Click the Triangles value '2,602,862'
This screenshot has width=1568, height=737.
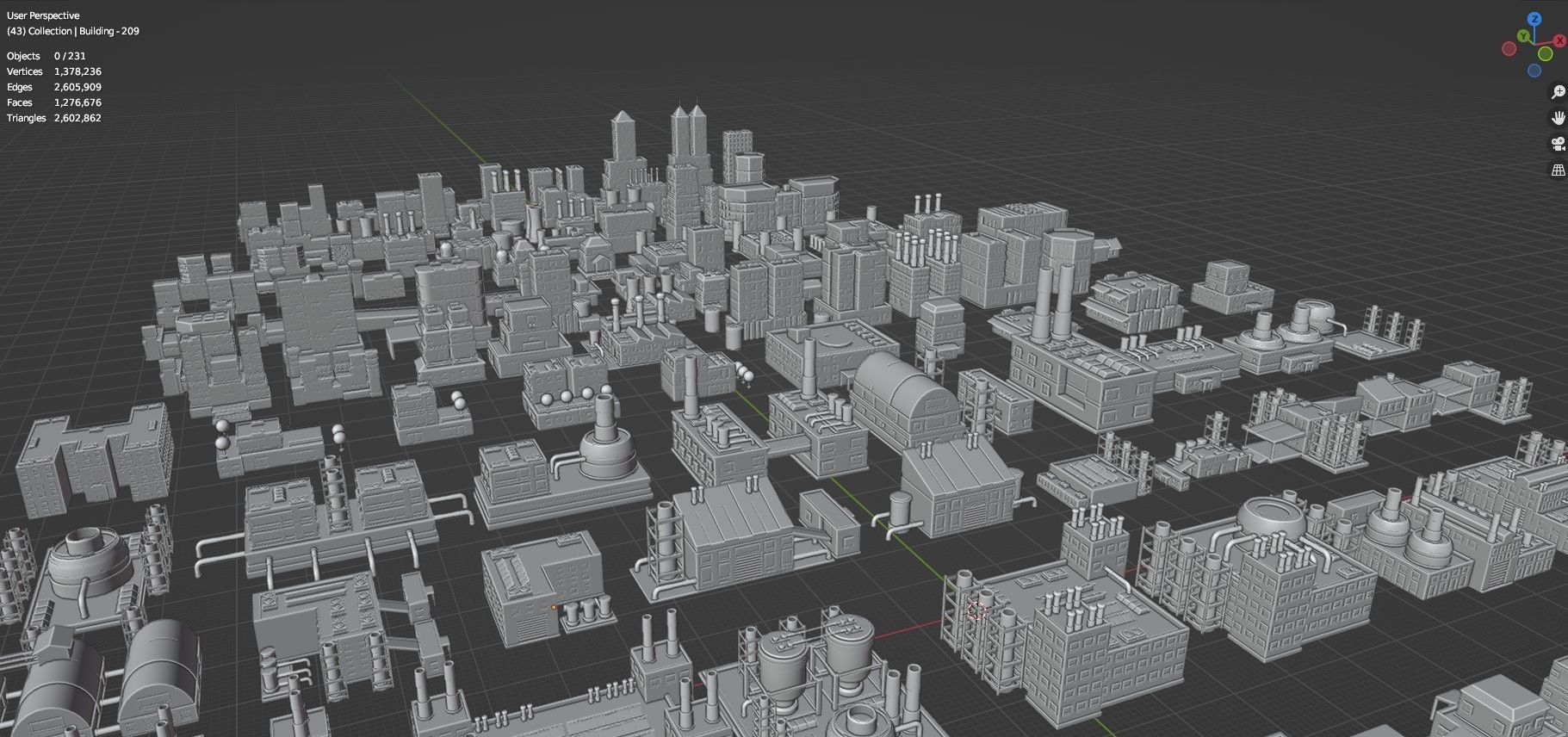coord(77,118)
